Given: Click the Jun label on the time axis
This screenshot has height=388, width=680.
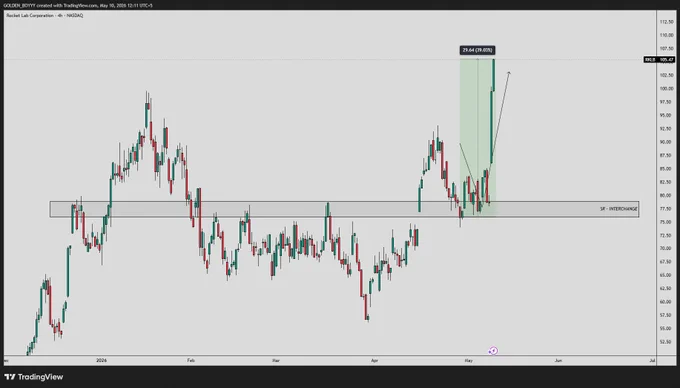Looking at the screenshot, I should pyautogui.click(x=559, y=360).
